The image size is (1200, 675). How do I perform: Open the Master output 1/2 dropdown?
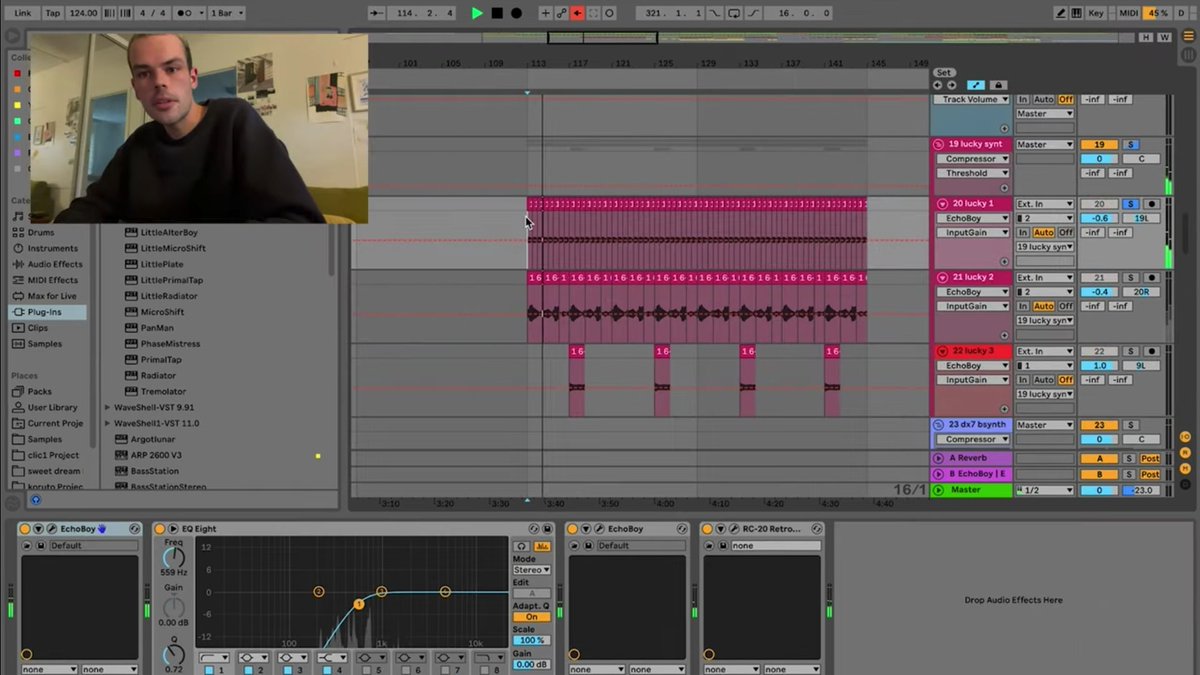click(1045, 490)
